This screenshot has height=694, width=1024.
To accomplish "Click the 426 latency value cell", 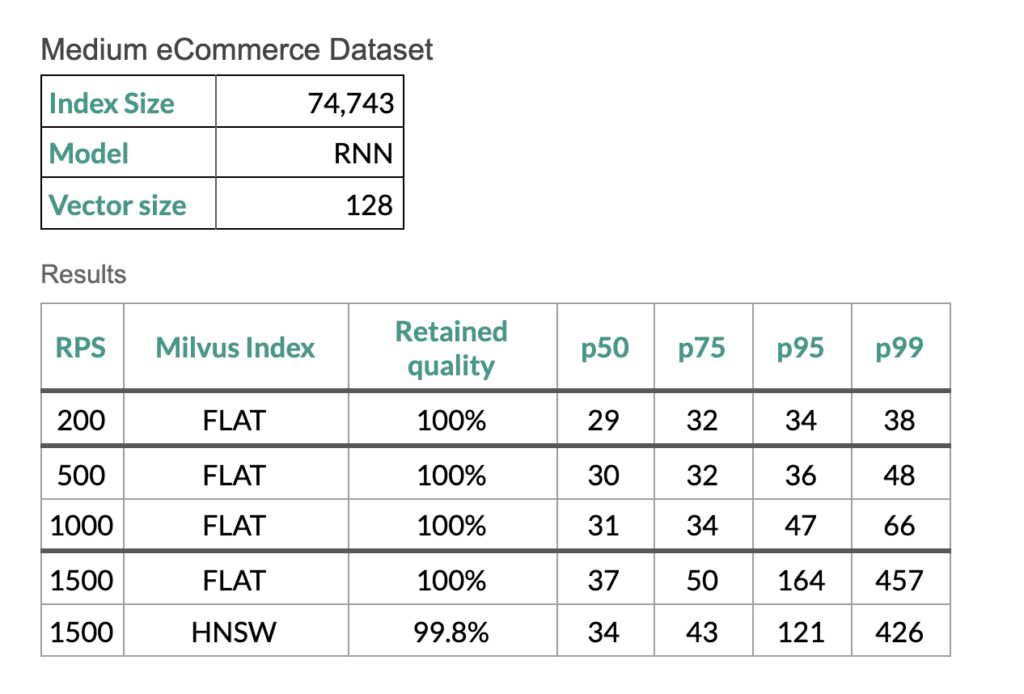I will pos(899,632).
